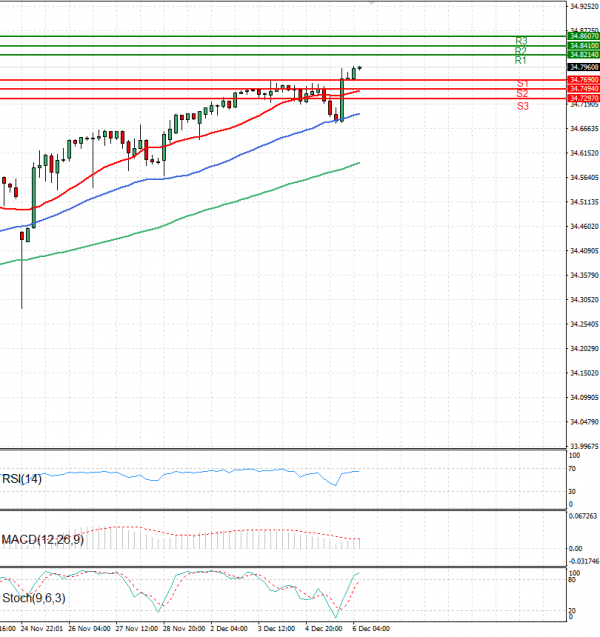Viewport: 600px width, 637px height.
Task: Select the 34.82140 green price tag
Action: (x=582, y=55)
